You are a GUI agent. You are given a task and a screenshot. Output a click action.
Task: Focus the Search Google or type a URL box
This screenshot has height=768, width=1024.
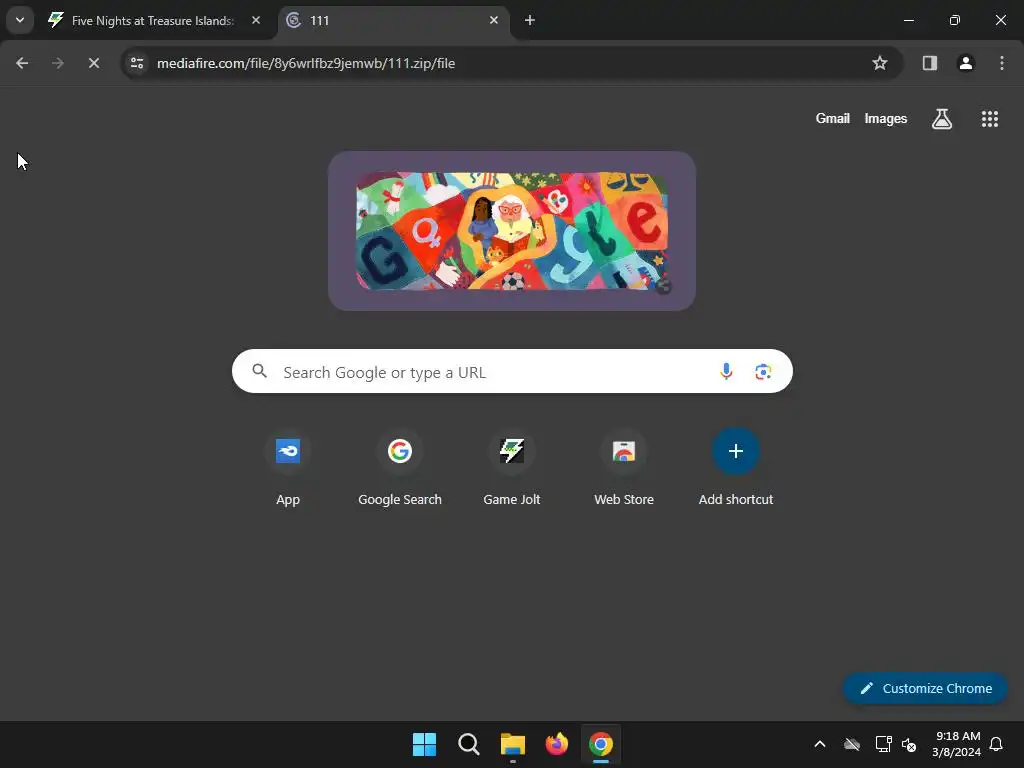[512, 372]
